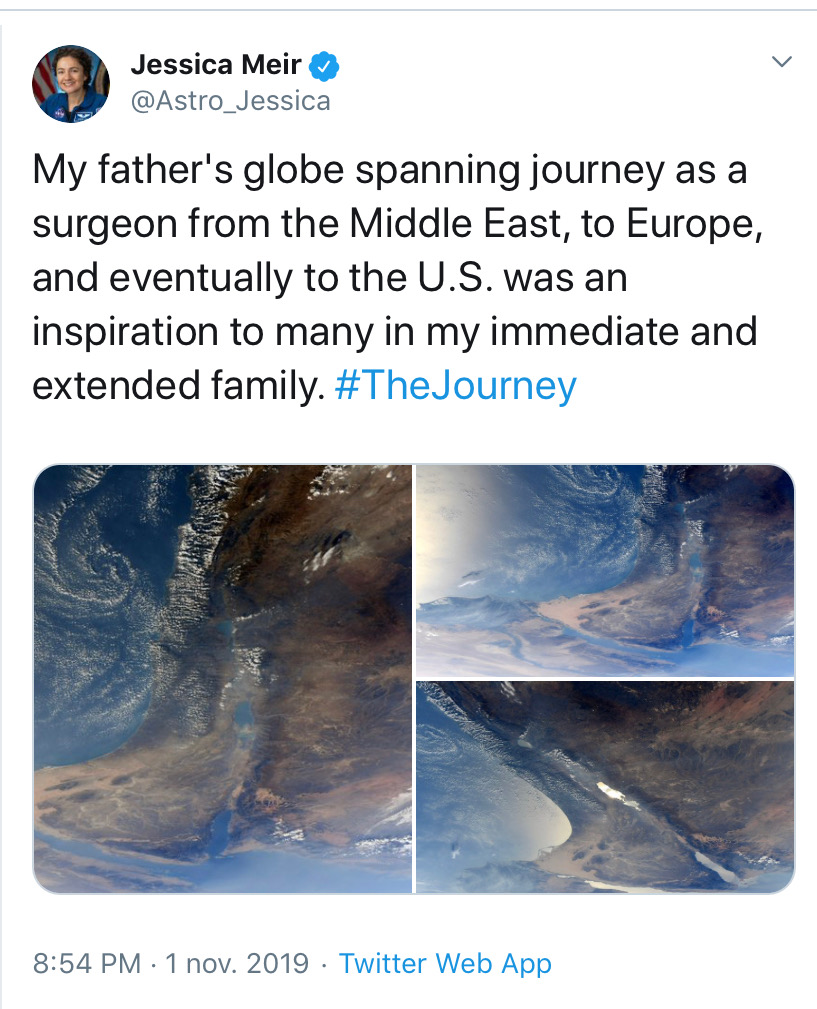Viewport: 817px width, 1009px height.
Task: Go to the @Astro_Jessica handle
Action: click(230, 101)
